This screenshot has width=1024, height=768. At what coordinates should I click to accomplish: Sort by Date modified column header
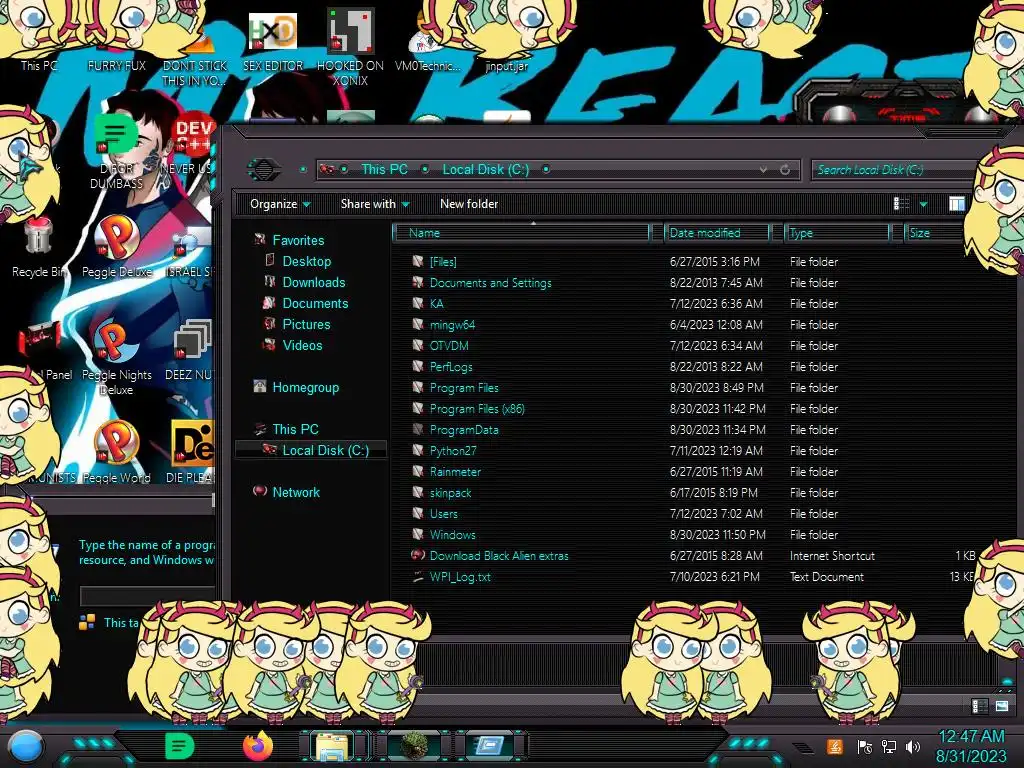coord(716,233)
